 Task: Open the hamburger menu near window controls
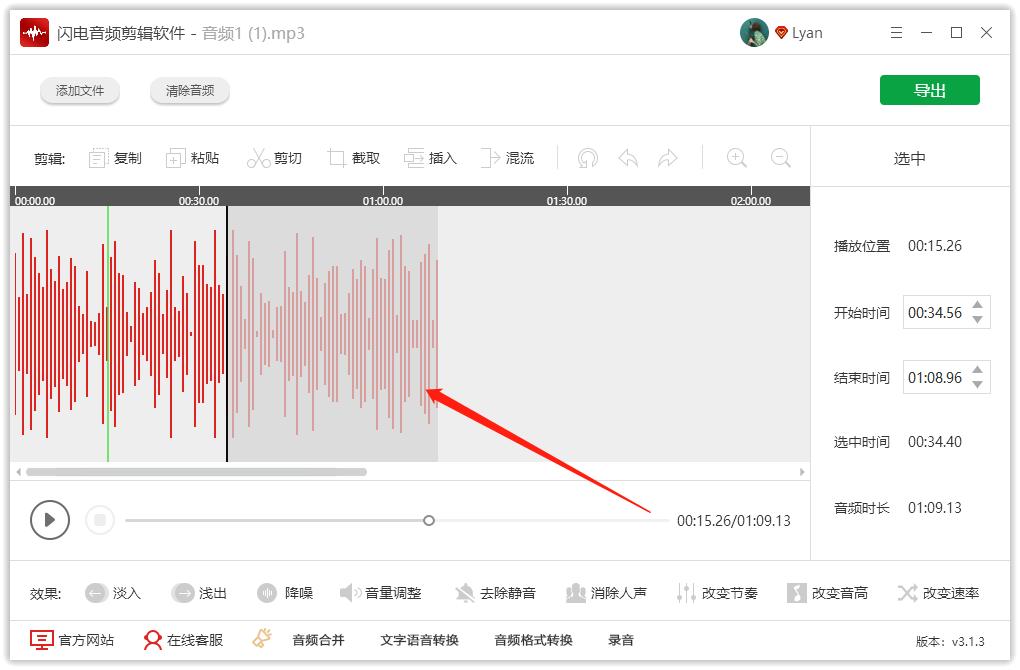(896, 32)
